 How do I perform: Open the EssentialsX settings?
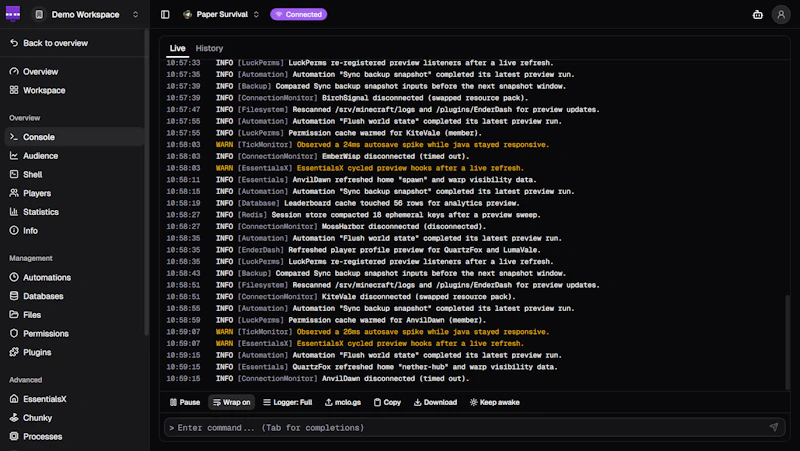[x=74, y=399]
